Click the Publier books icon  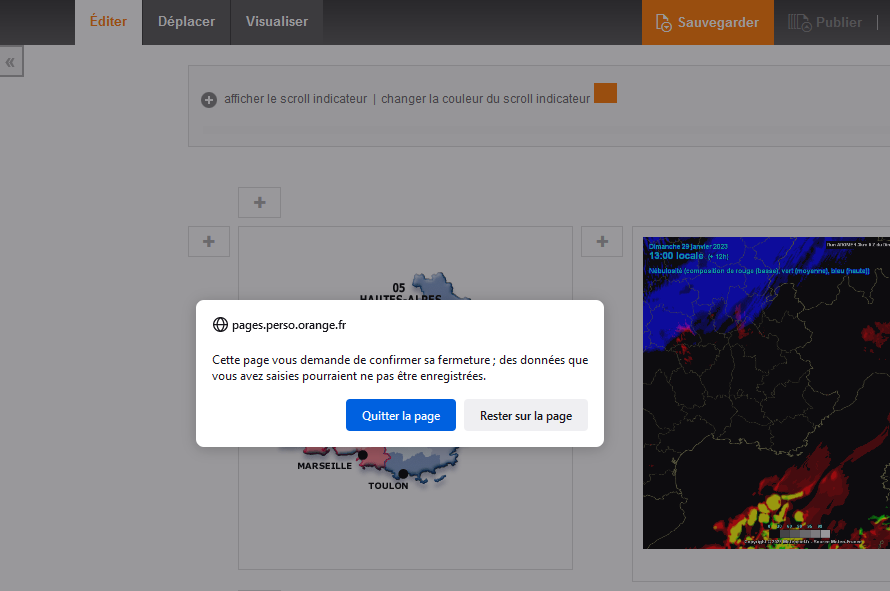click(x=800, y=23)
